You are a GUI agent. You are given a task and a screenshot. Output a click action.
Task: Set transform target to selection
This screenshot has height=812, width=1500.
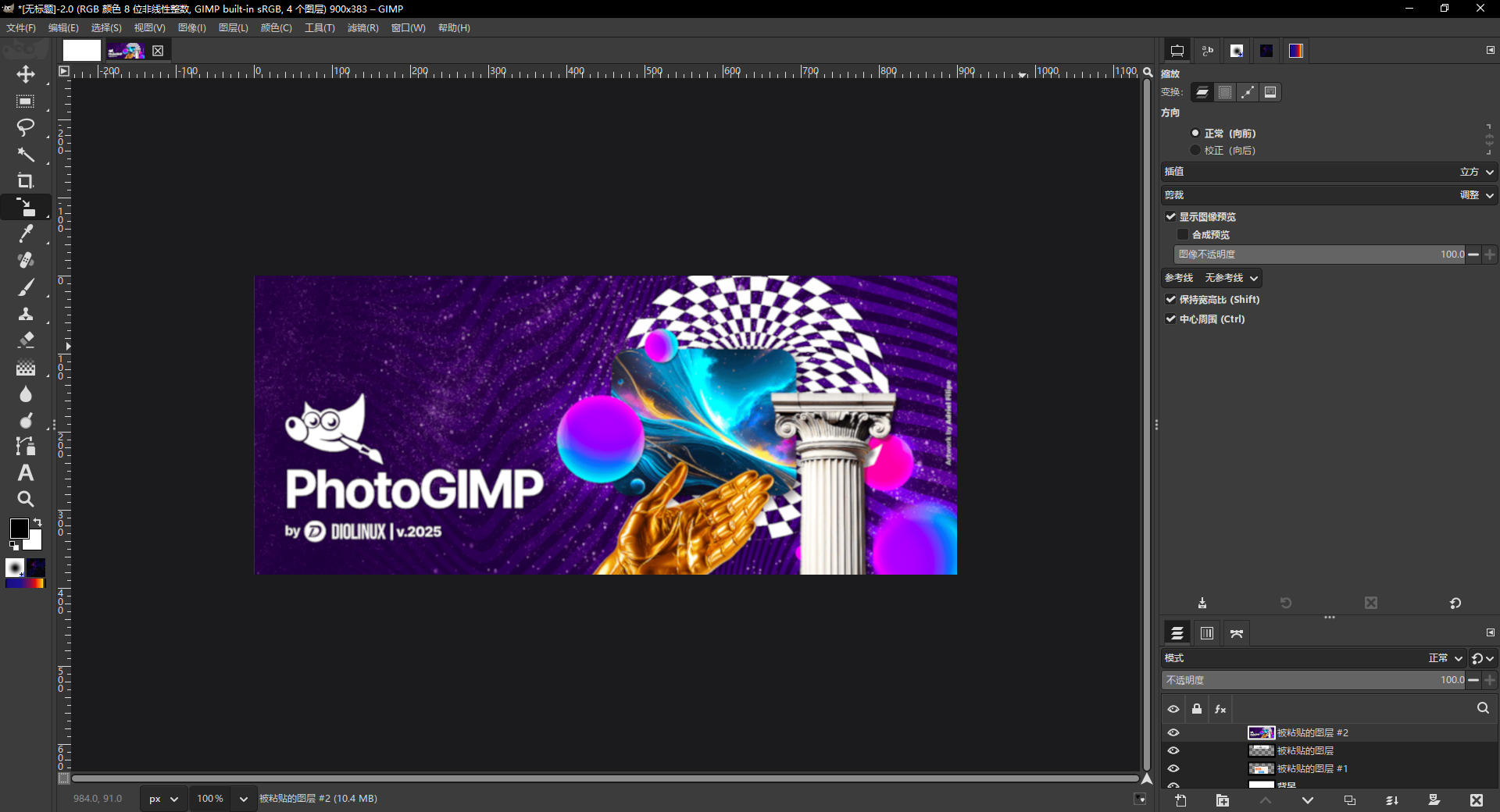pos(1225,92)
